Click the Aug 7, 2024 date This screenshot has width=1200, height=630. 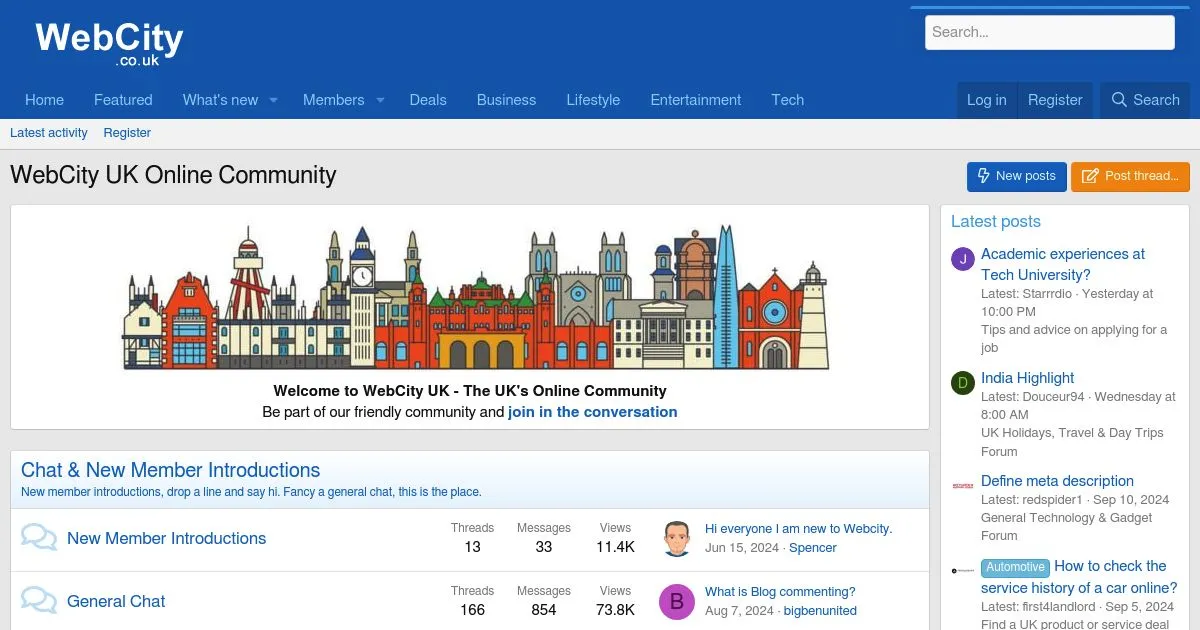740,611
